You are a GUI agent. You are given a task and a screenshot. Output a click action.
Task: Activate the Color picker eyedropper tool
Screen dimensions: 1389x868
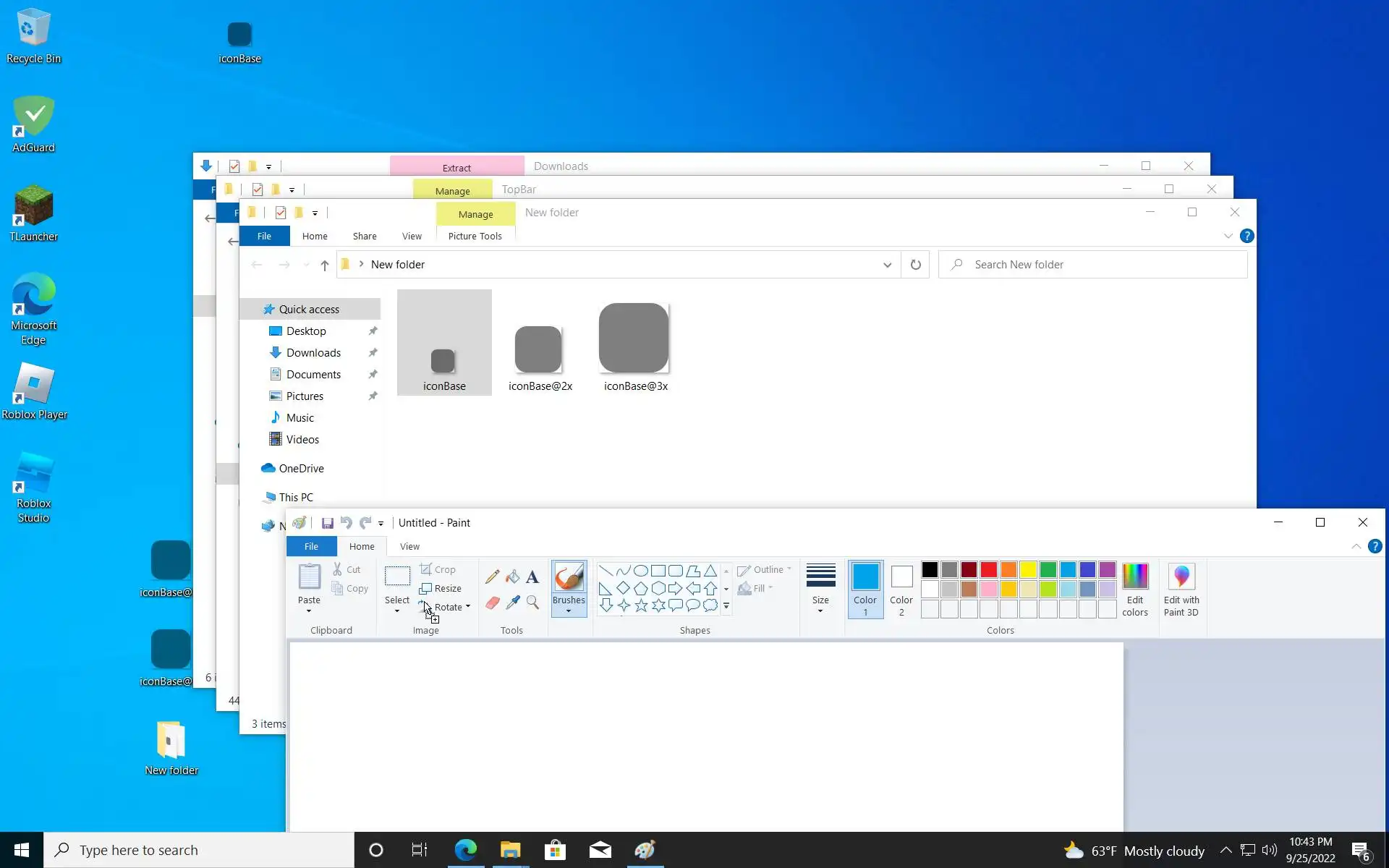pyautogui.click(x=513, y=603)
